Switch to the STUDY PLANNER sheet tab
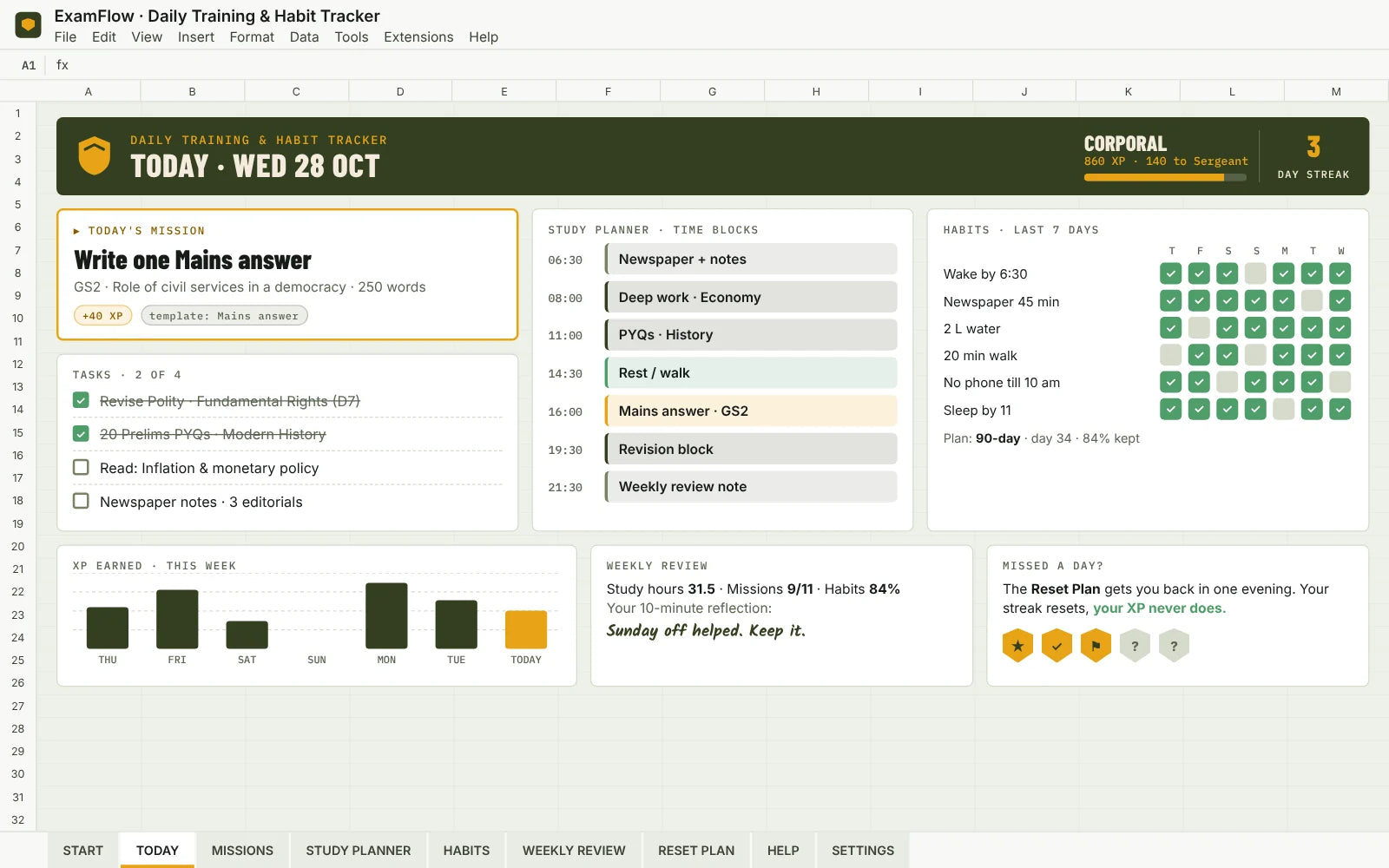Viewport: 1389px width, 868px height. point(359,851)
